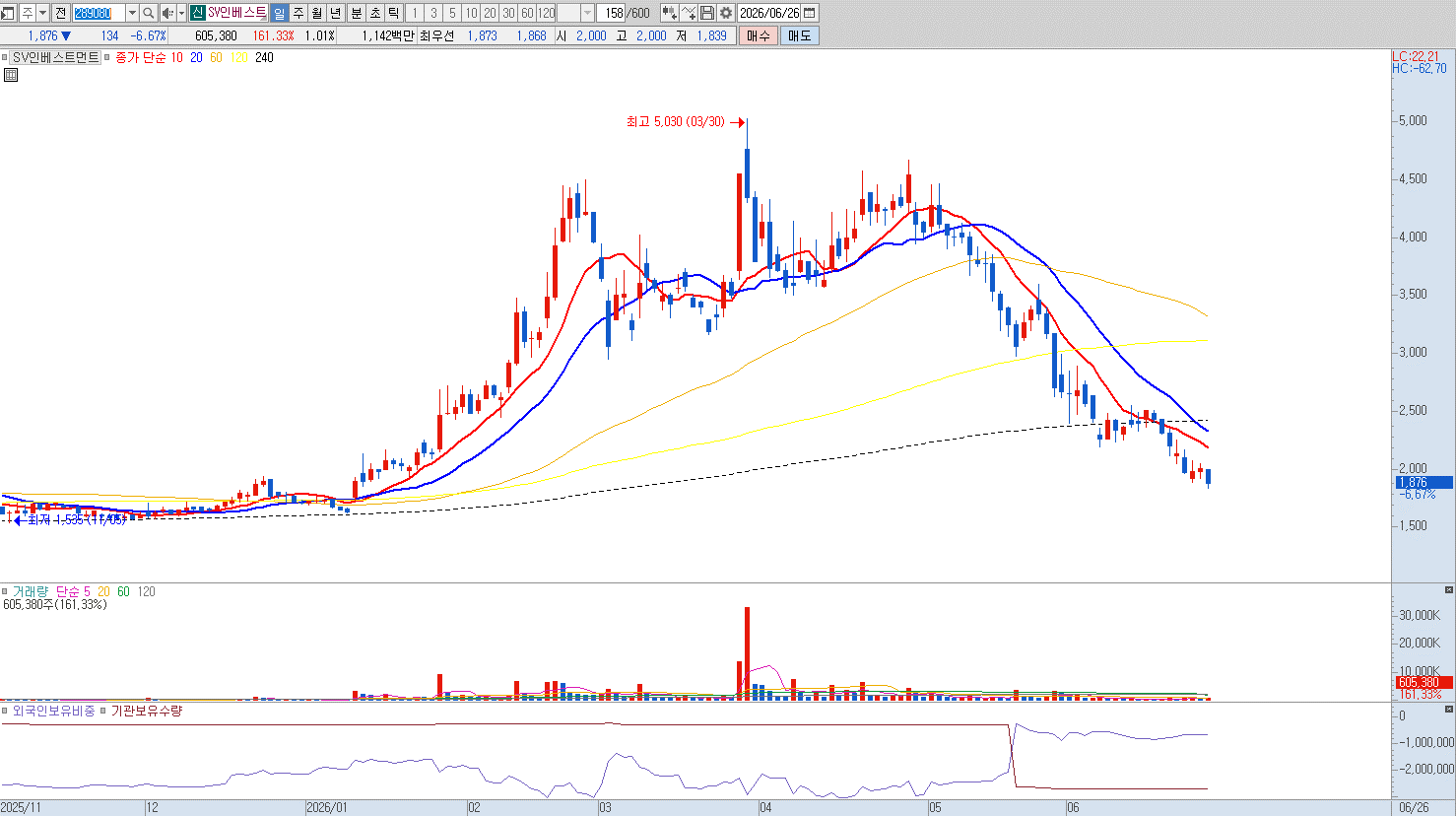Click the candle chart add icon

tap(670, 13)
